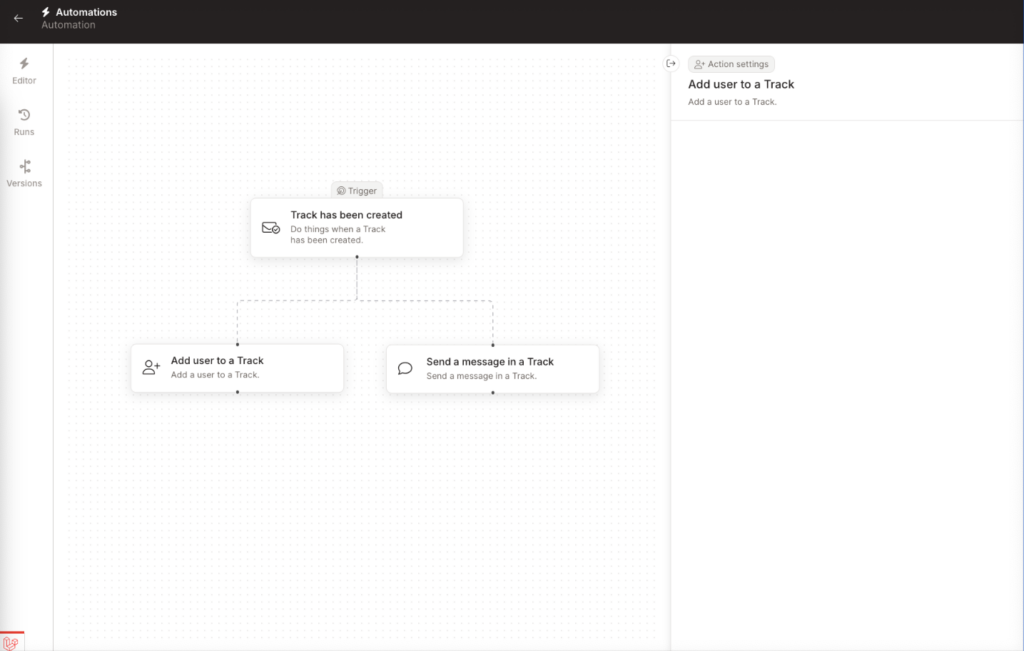Click the Trigger badge above first node

357,191
